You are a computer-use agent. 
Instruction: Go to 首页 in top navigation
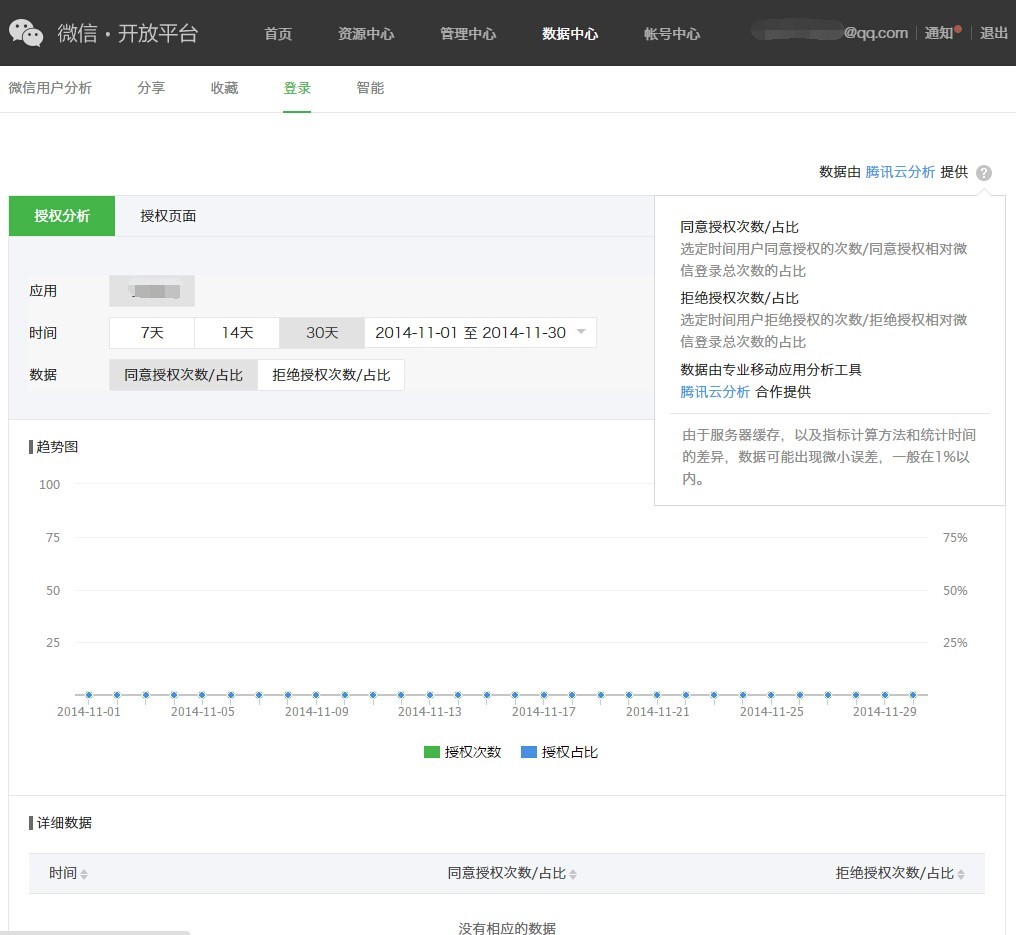point(278,34)
